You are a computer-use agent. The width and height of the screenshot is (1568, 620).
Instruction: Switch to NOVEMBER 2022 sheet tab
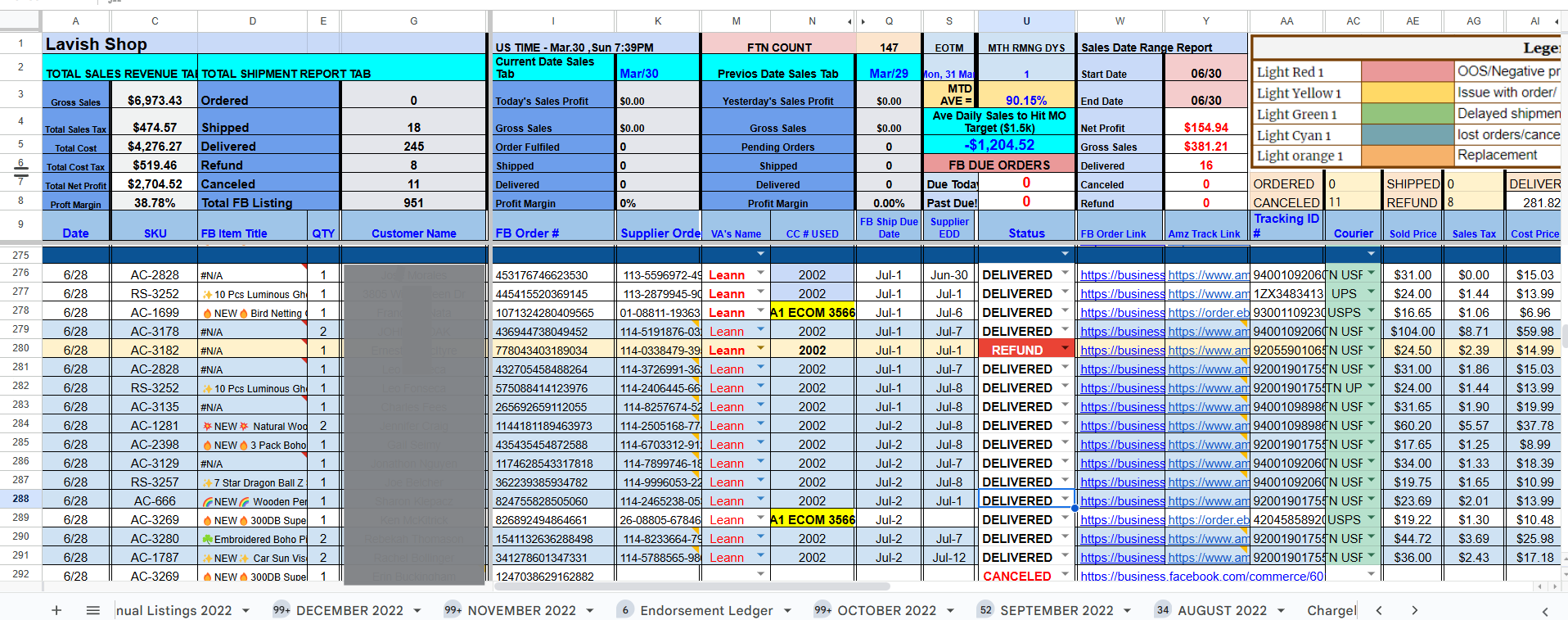point(521,611)
